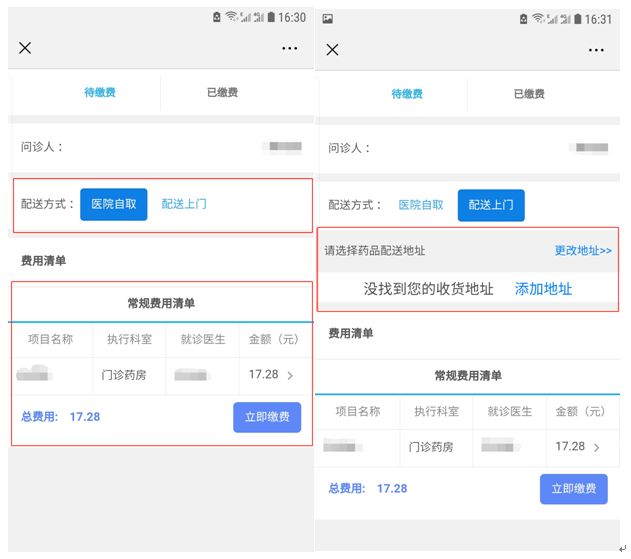This screenshot has height=559, width=631.
Task: Tap 执行科室 column header on right phone
Action: pos(437,411)
